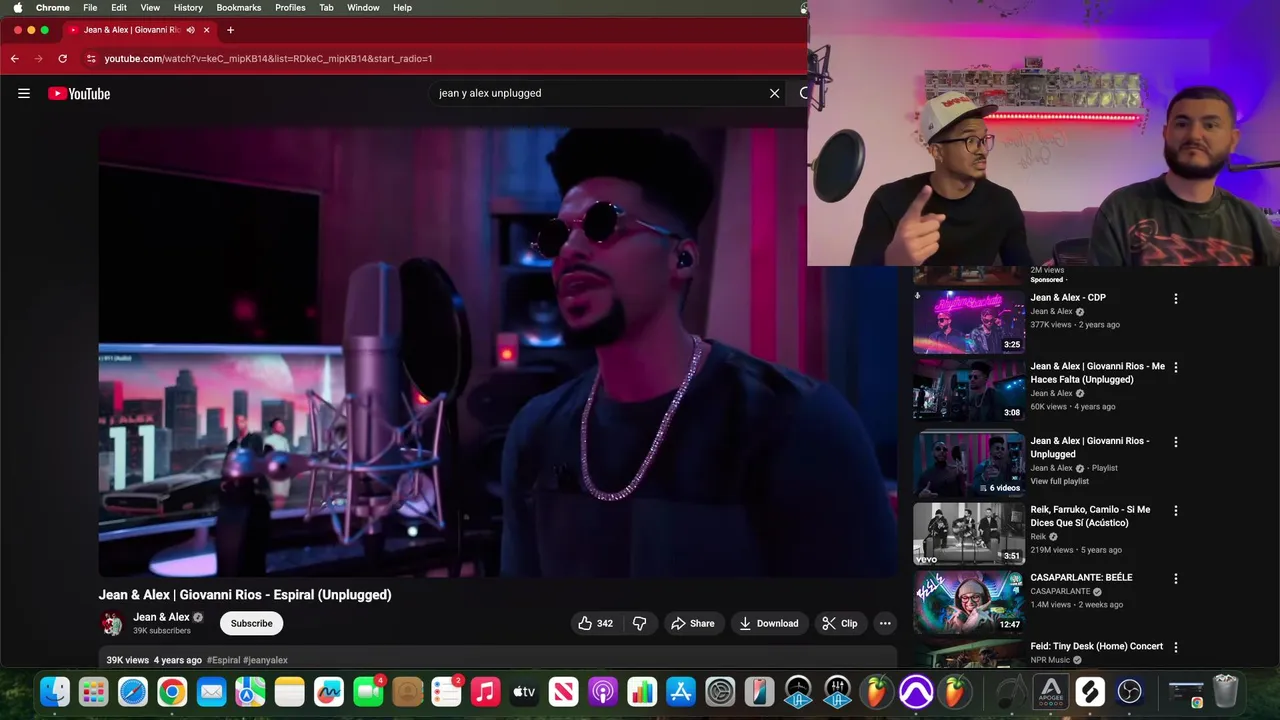Viewport: 1280px width, 720px height.
Task: Open Mail from the Dock
Action: point(211,691)
